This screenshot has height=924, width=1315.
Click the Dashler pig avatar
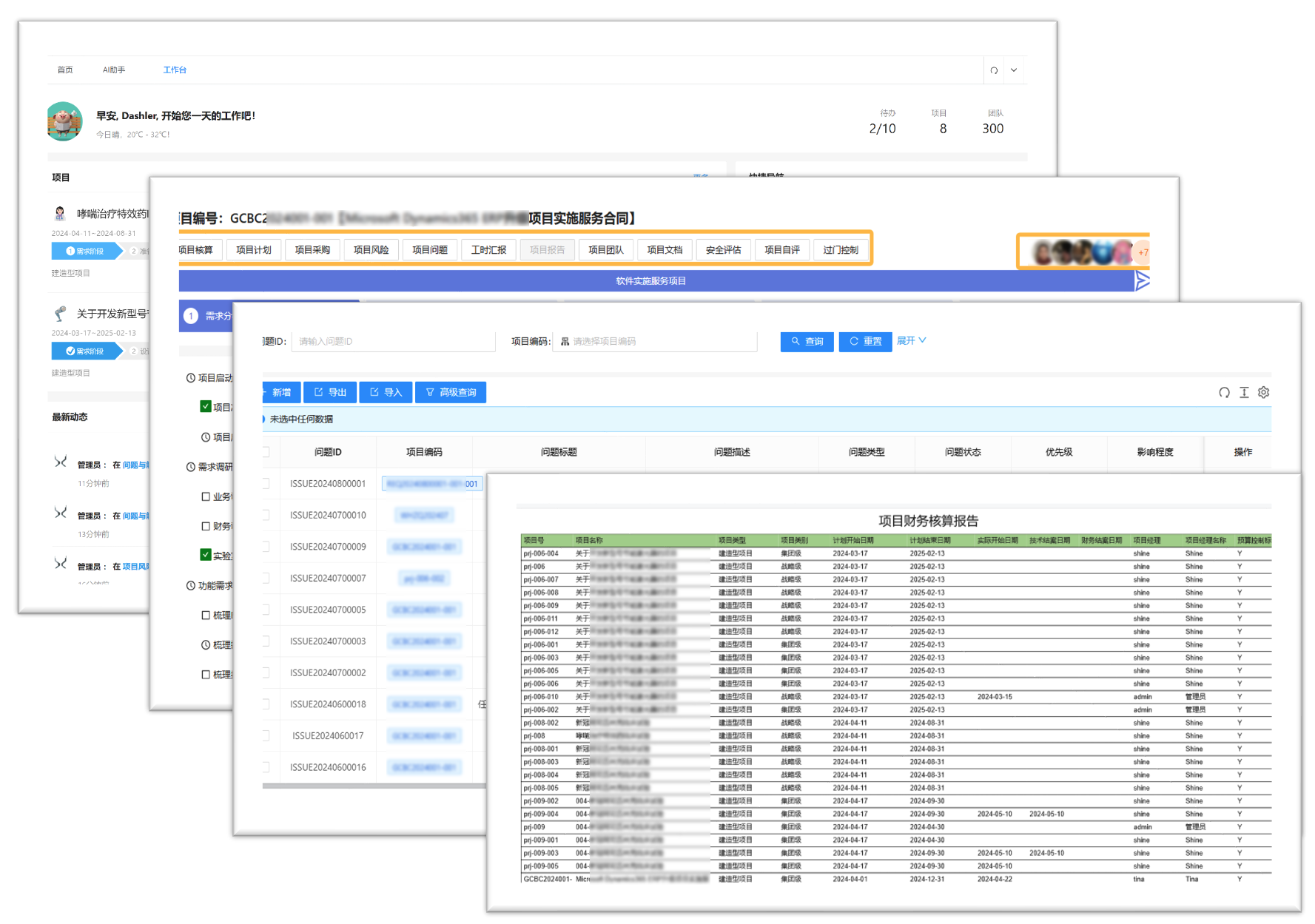tap(64, 121)
